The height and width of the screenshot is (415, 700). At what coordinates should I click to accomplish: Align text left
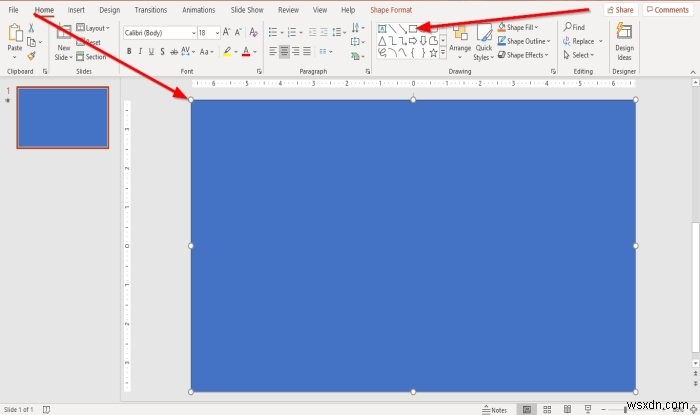[x=273, y=52]
